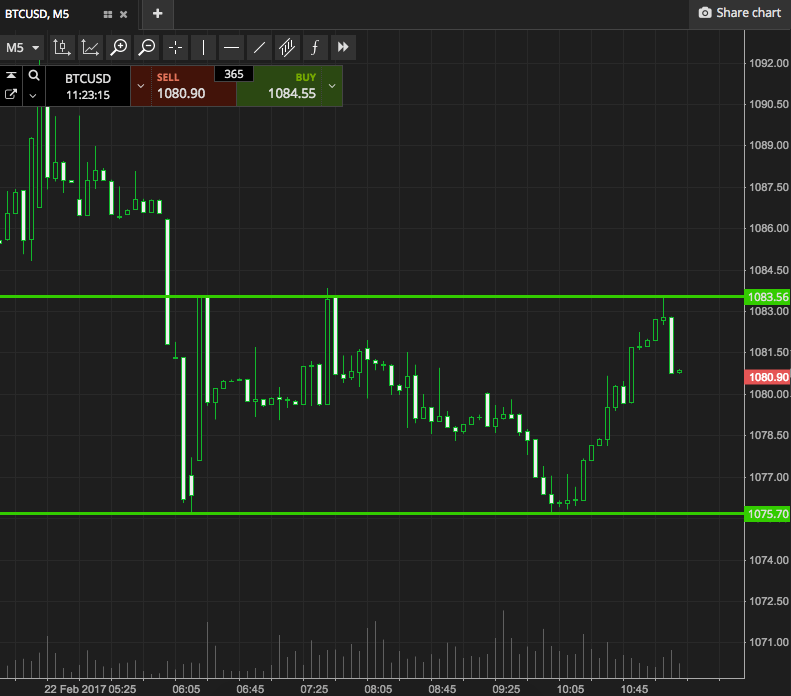
Task: Select the equidistant channel tool
Action: point(287,47)
